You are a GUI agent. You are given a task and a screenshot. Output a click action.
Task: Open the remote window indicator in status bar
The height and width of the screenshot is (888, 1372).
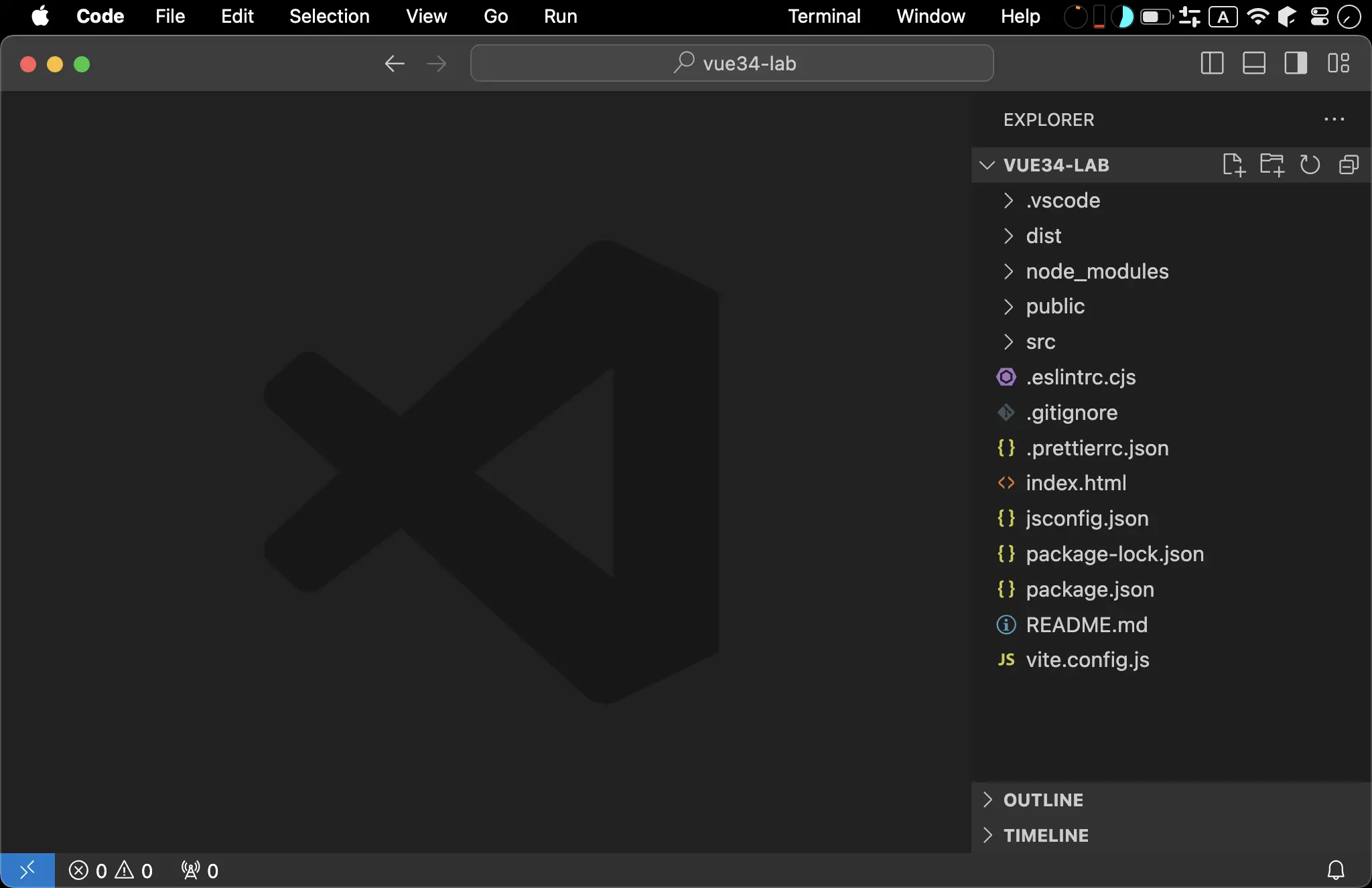pyautogui.click(x=27, y=870)
